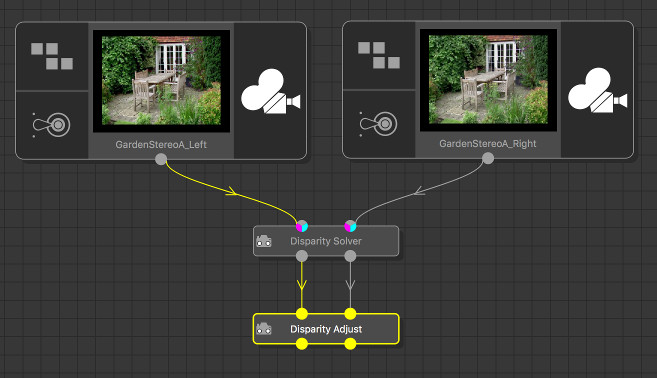This screenshot has width=657, height=378.
Task: Click left yellow output port of Disparity Adjust
Action: click(302, 344)
